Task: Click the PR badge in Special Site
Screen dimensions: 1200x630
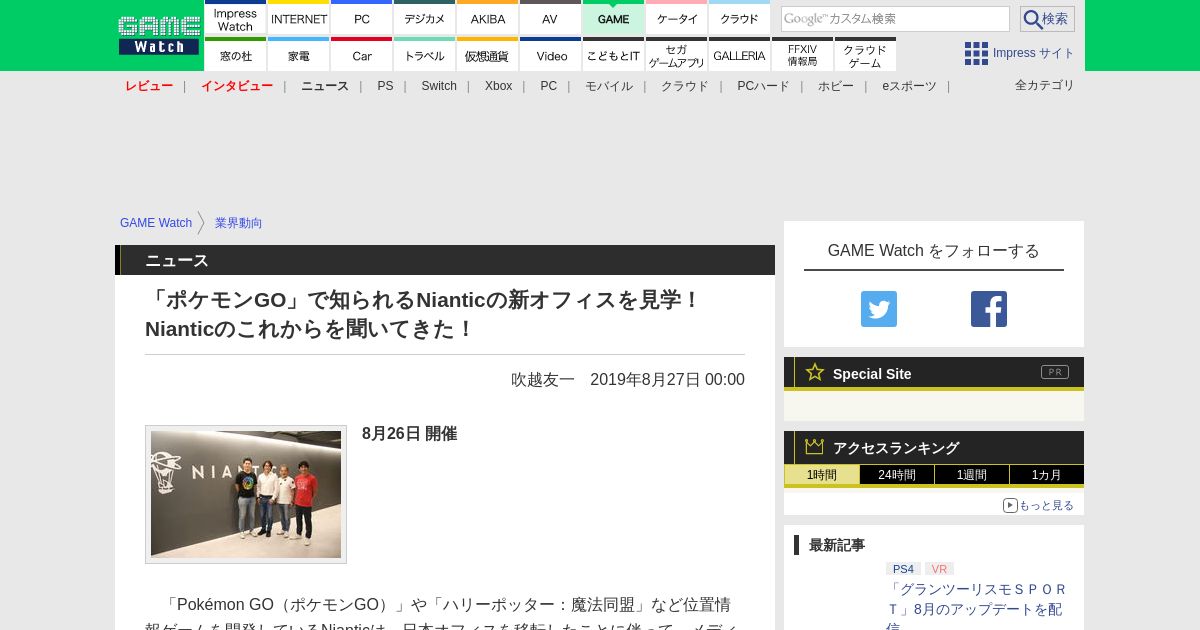Action: [1055, 372]
